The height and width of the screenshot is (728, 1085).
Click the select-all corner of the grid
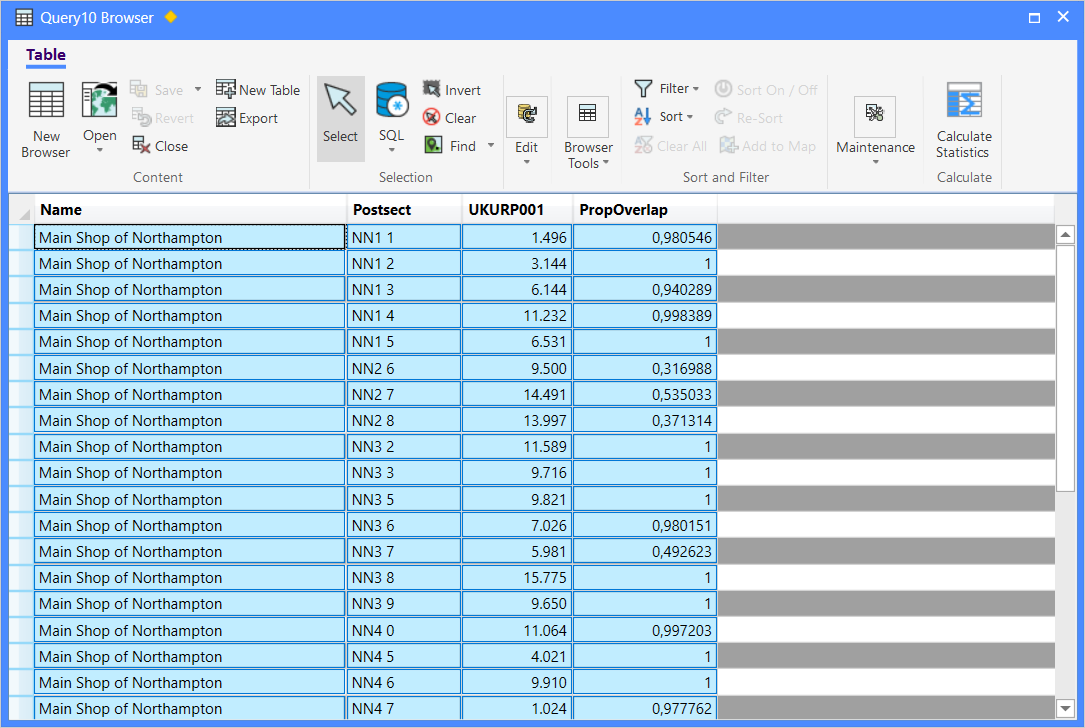pyautogui.click(x=21, y=210)
